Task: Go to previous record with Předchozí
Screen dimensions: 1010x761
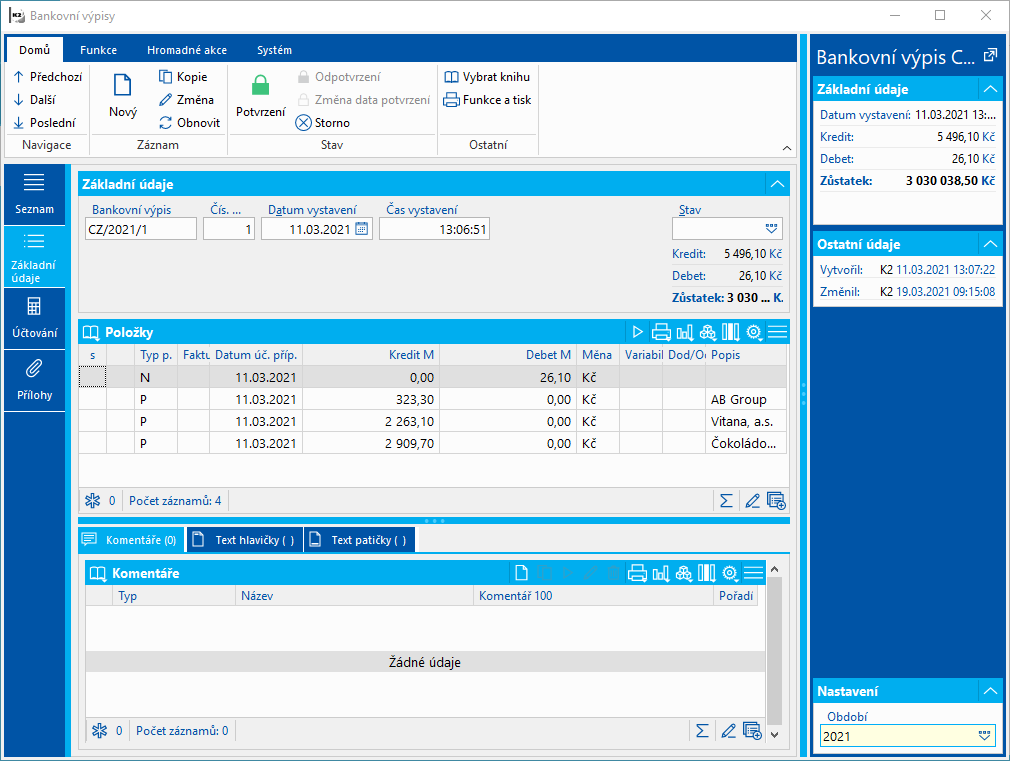Action: [47, 77]
